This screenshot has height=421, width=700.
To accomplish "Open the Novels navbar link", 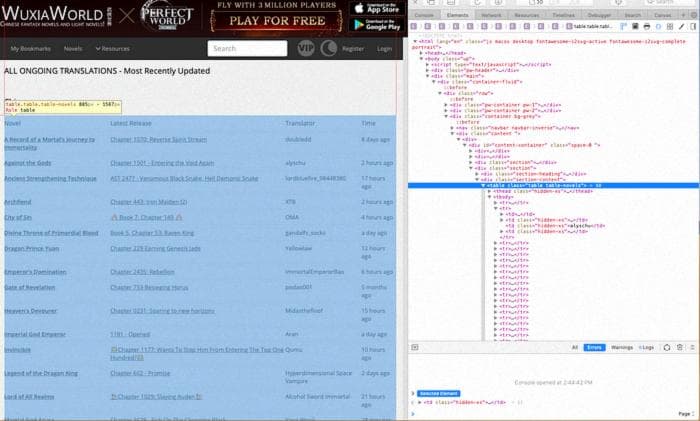I will tap(73, 48).
